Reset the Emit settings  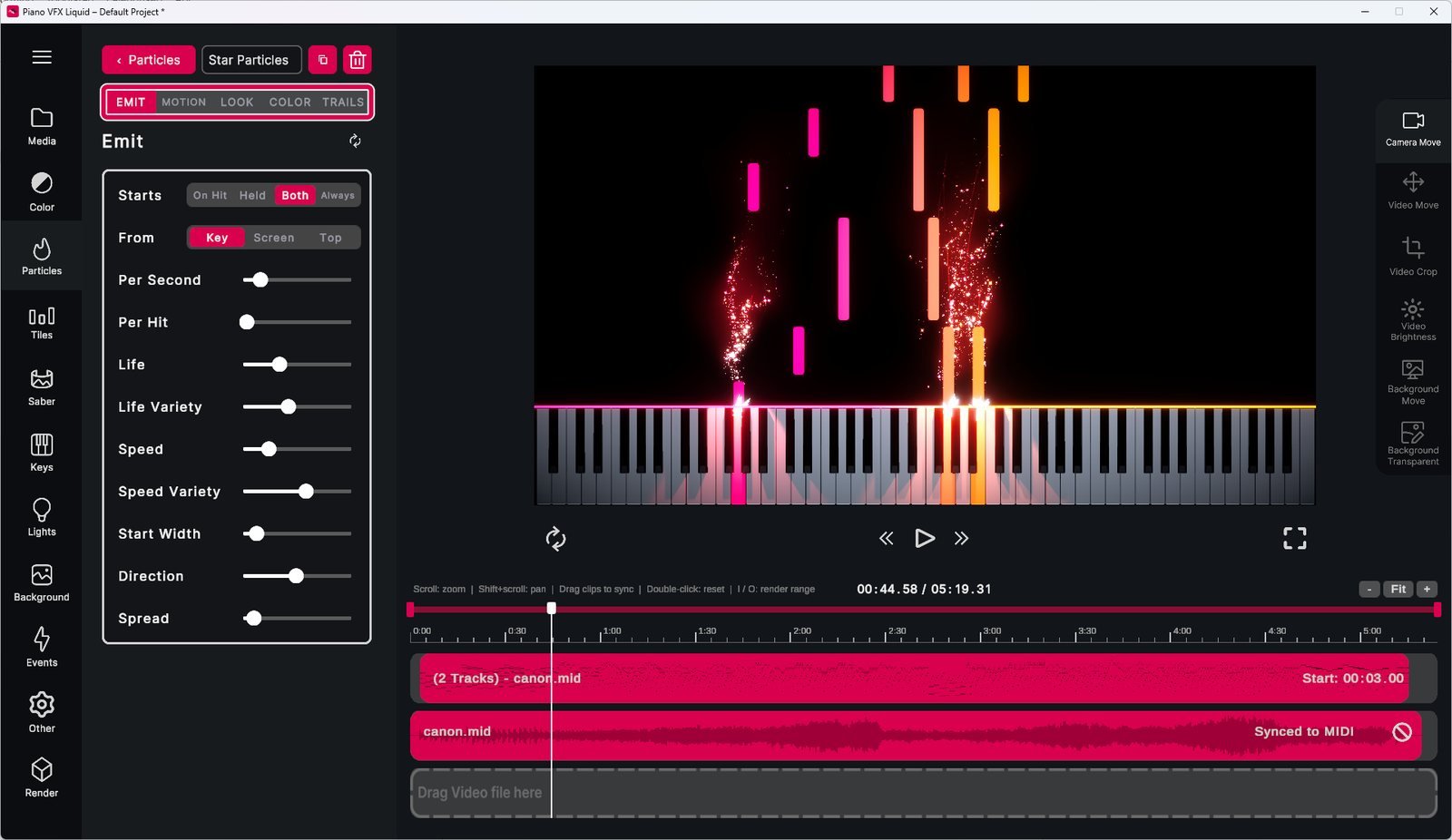coord(355,141)
